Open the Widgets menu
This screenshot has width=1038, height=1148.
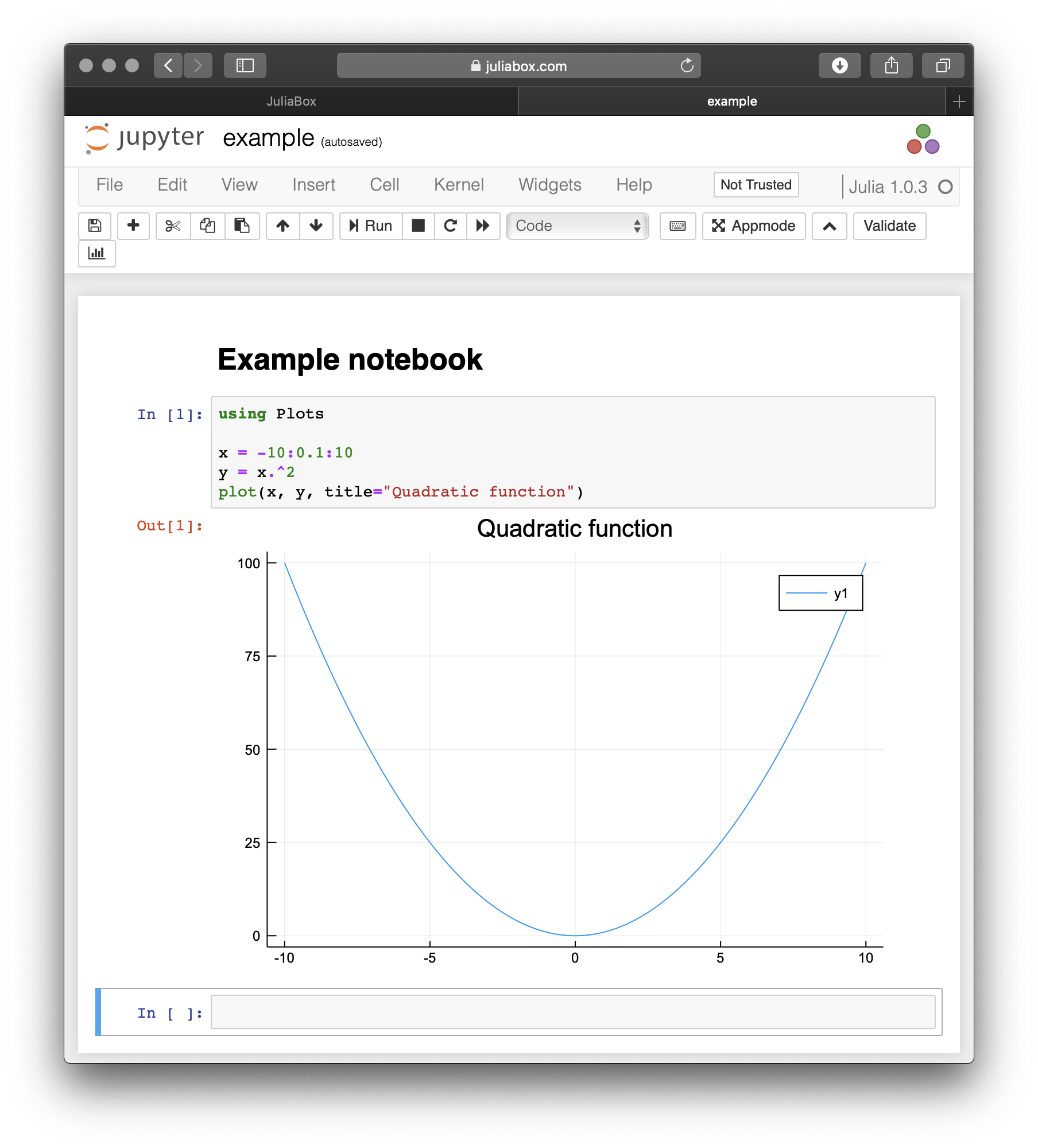550,185
